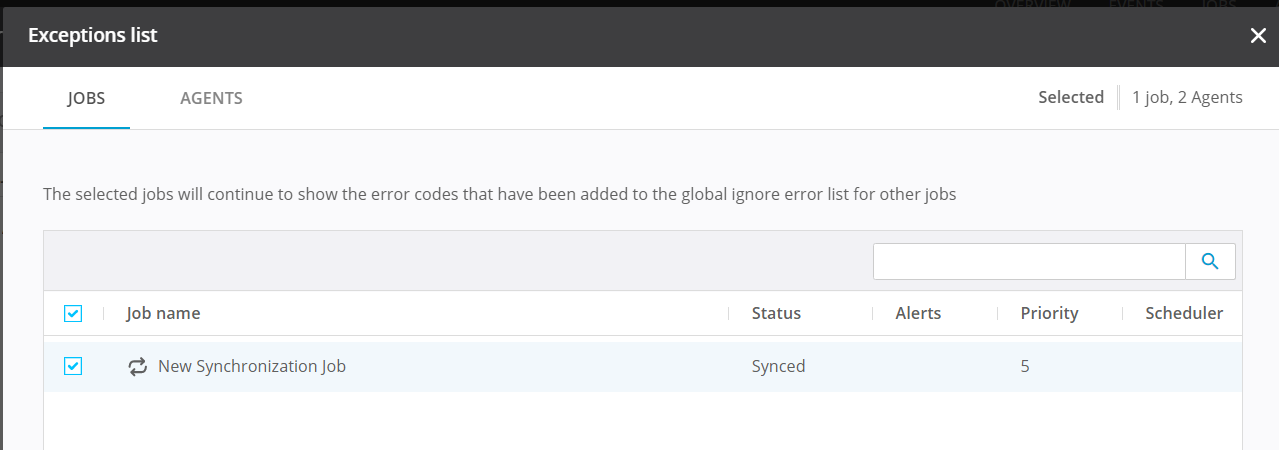The height and width of the screenshot is (450, 1279).
Task: Sort table by Job name column
Action: pos(163,313)
